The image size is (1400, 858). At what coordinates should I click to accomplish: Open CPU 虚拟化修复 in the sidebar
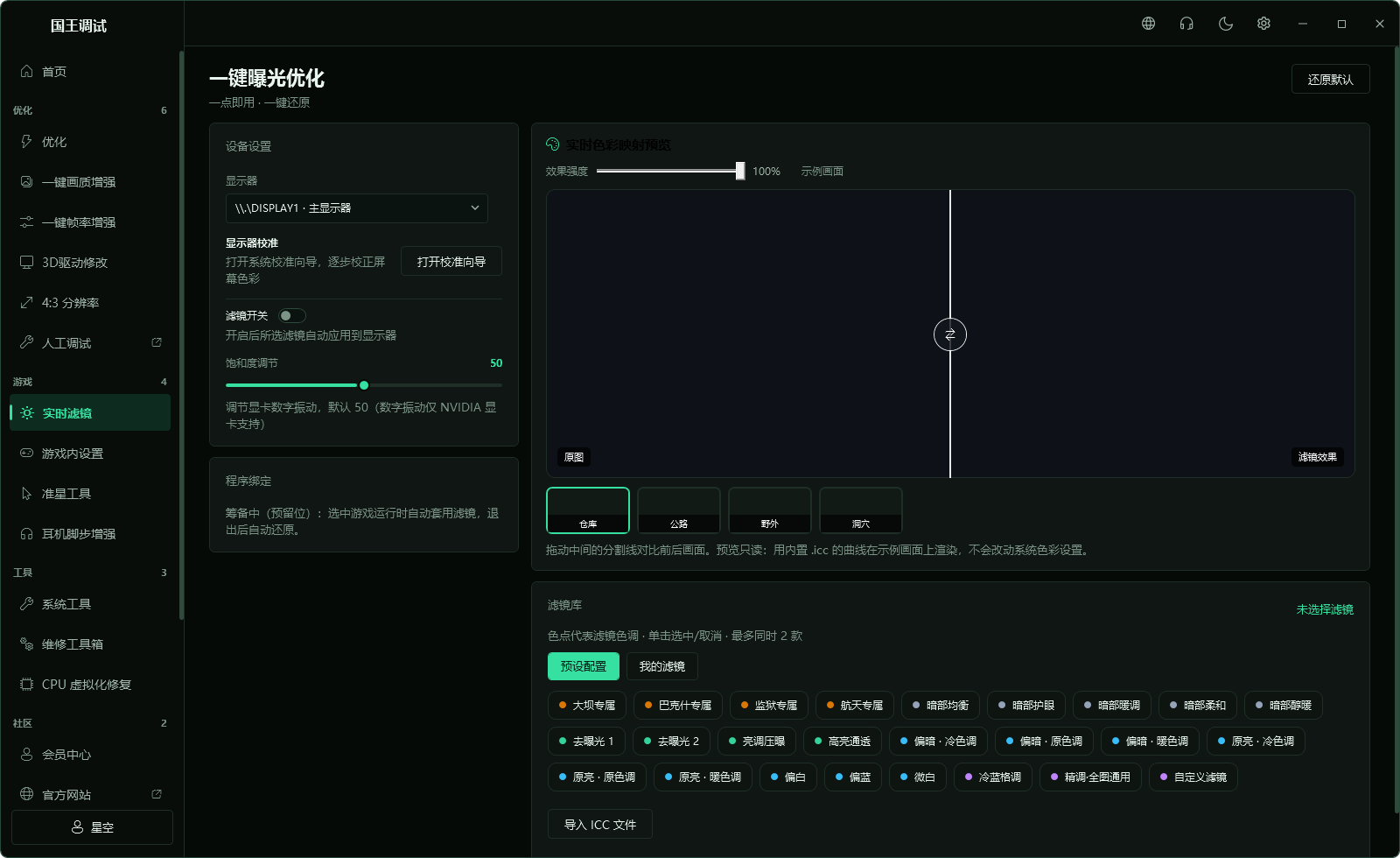(90, 685)
